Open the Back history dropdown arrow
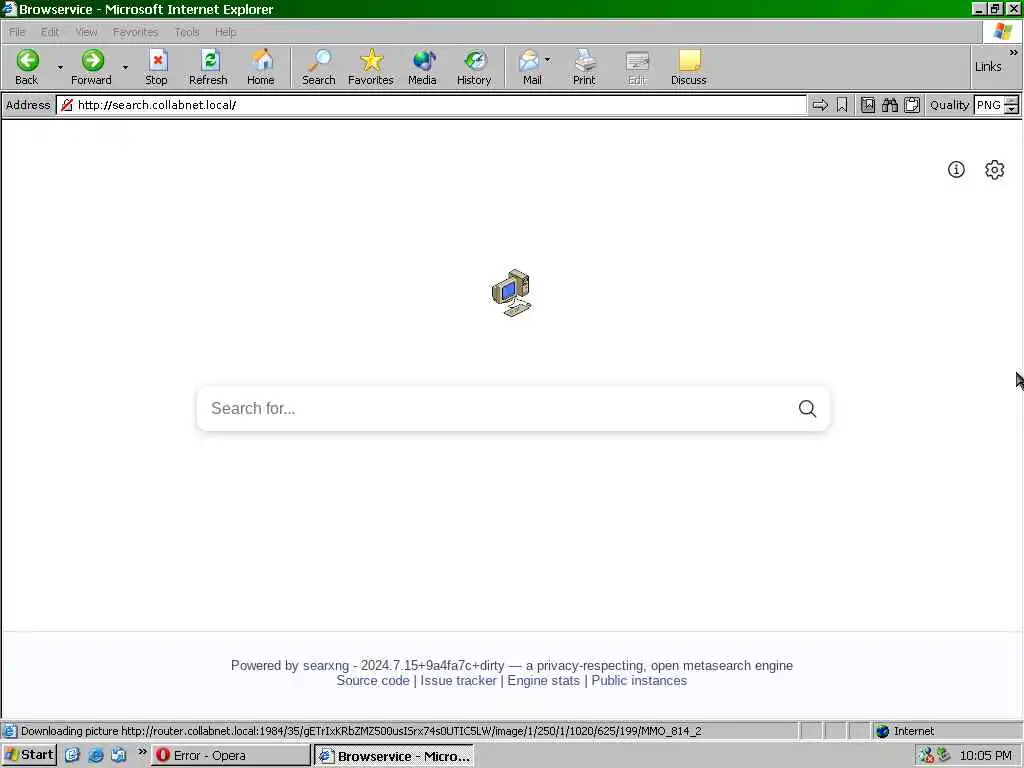1024x768 pixels. (x=60, y=67)
